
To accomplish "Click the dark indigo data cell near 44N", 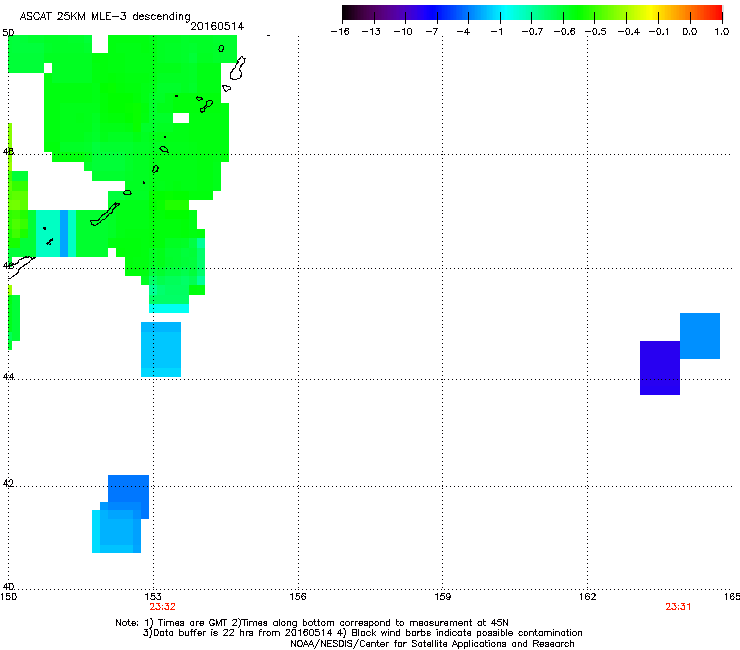I will (x=660, y=368).
